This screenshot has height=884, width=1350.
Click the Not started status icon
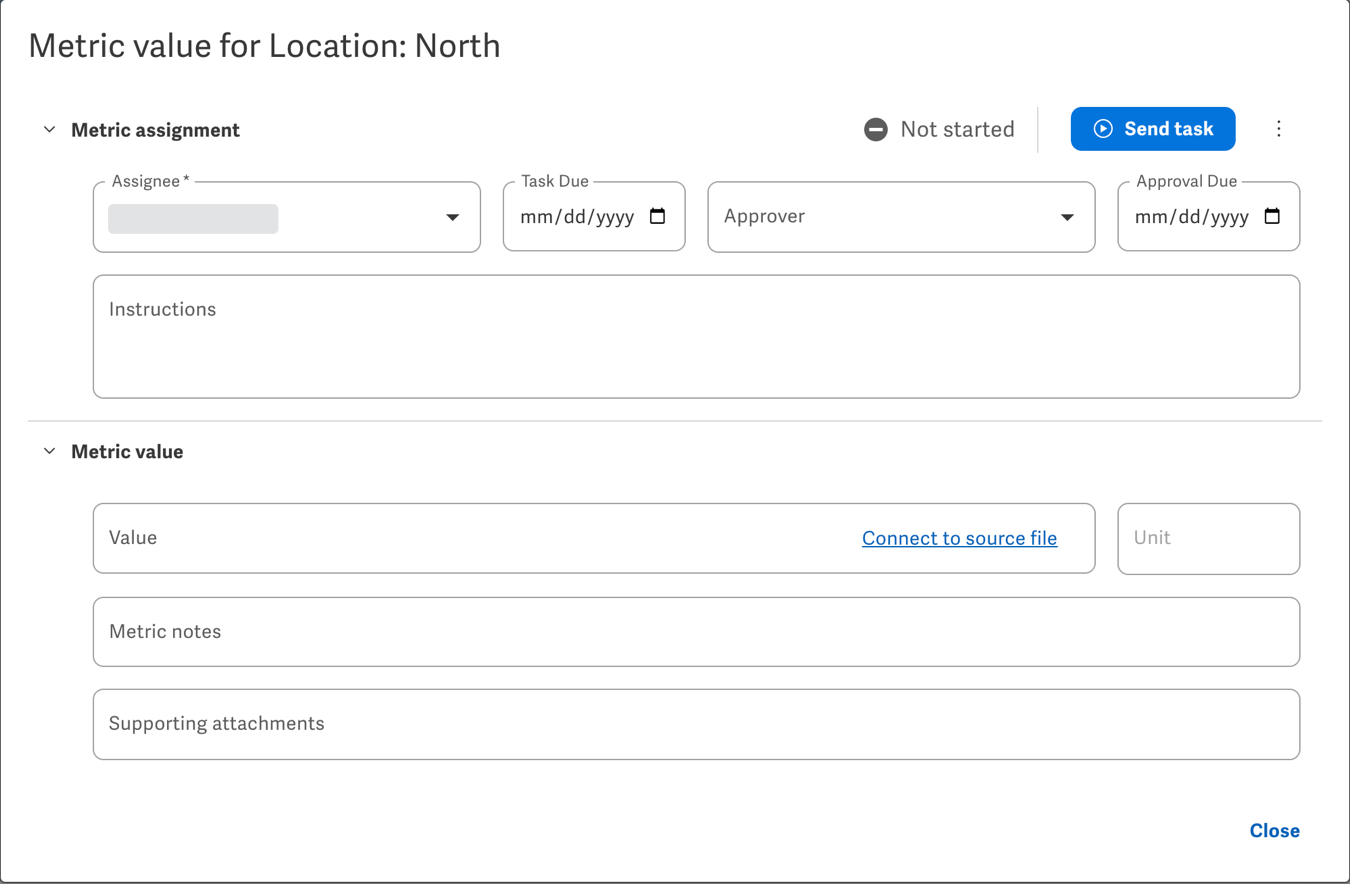click(x=876, y=129)
